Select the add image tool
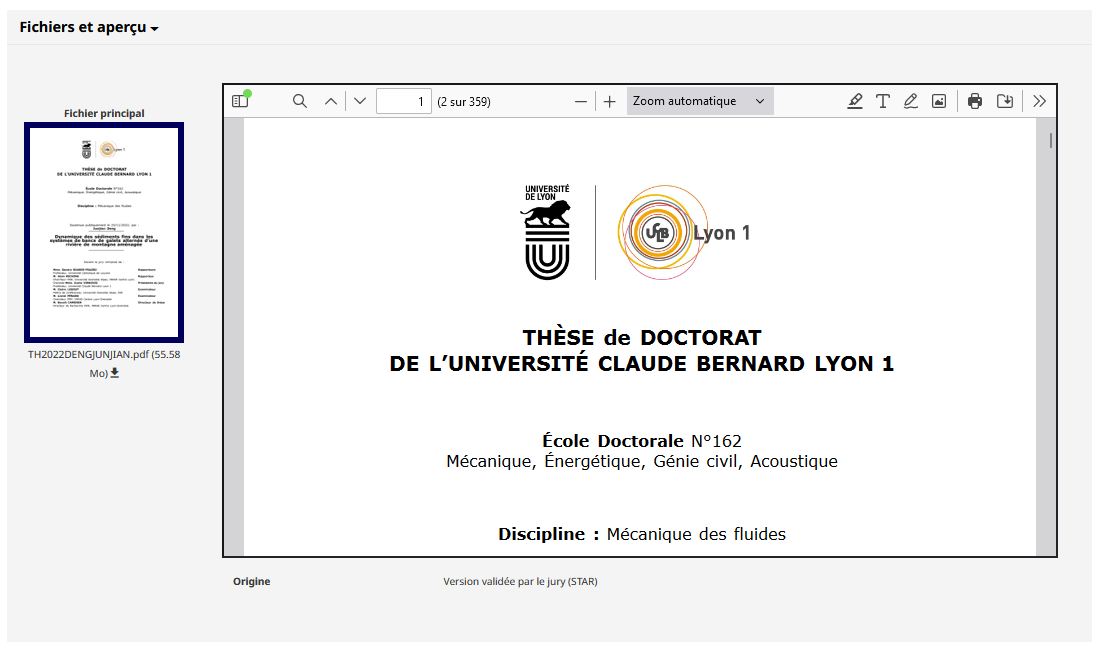Screen dimensions: 1101x646 point(939,101)
